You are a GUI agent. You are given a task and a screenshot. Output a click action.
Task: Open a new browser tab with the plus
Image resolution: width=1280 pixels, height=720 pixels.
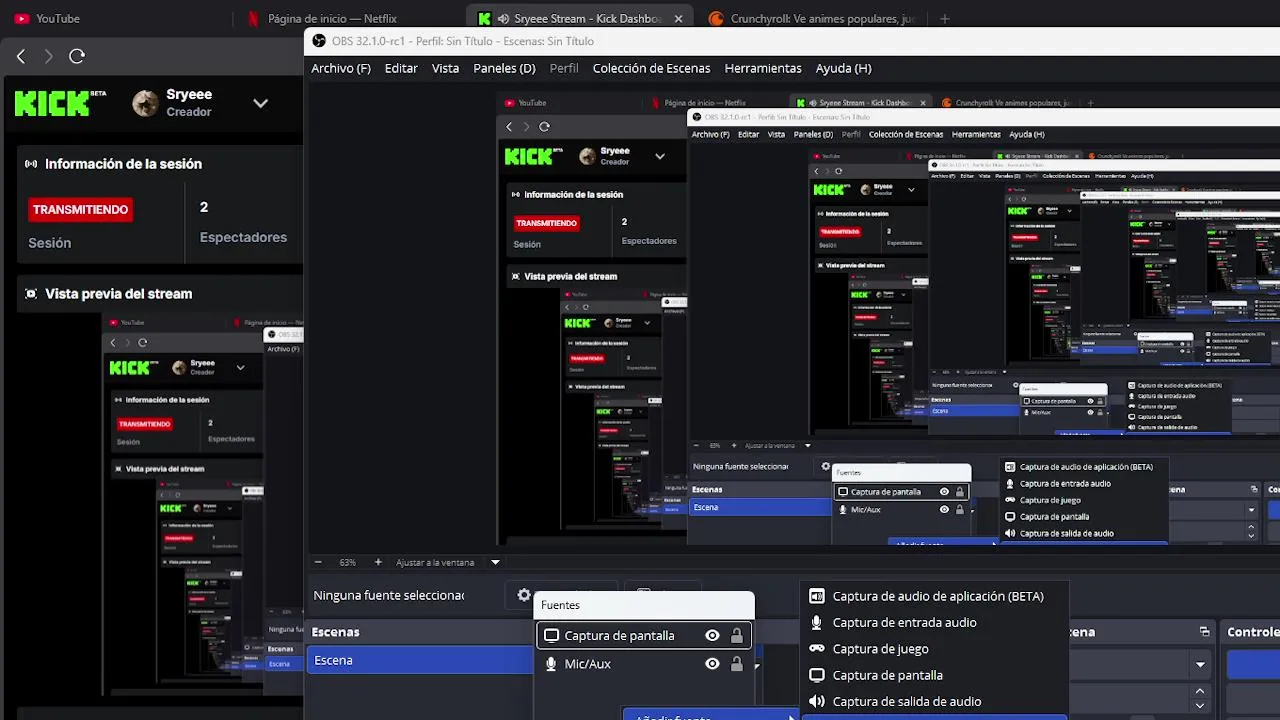pyautogui.click(x=944, y=18)
